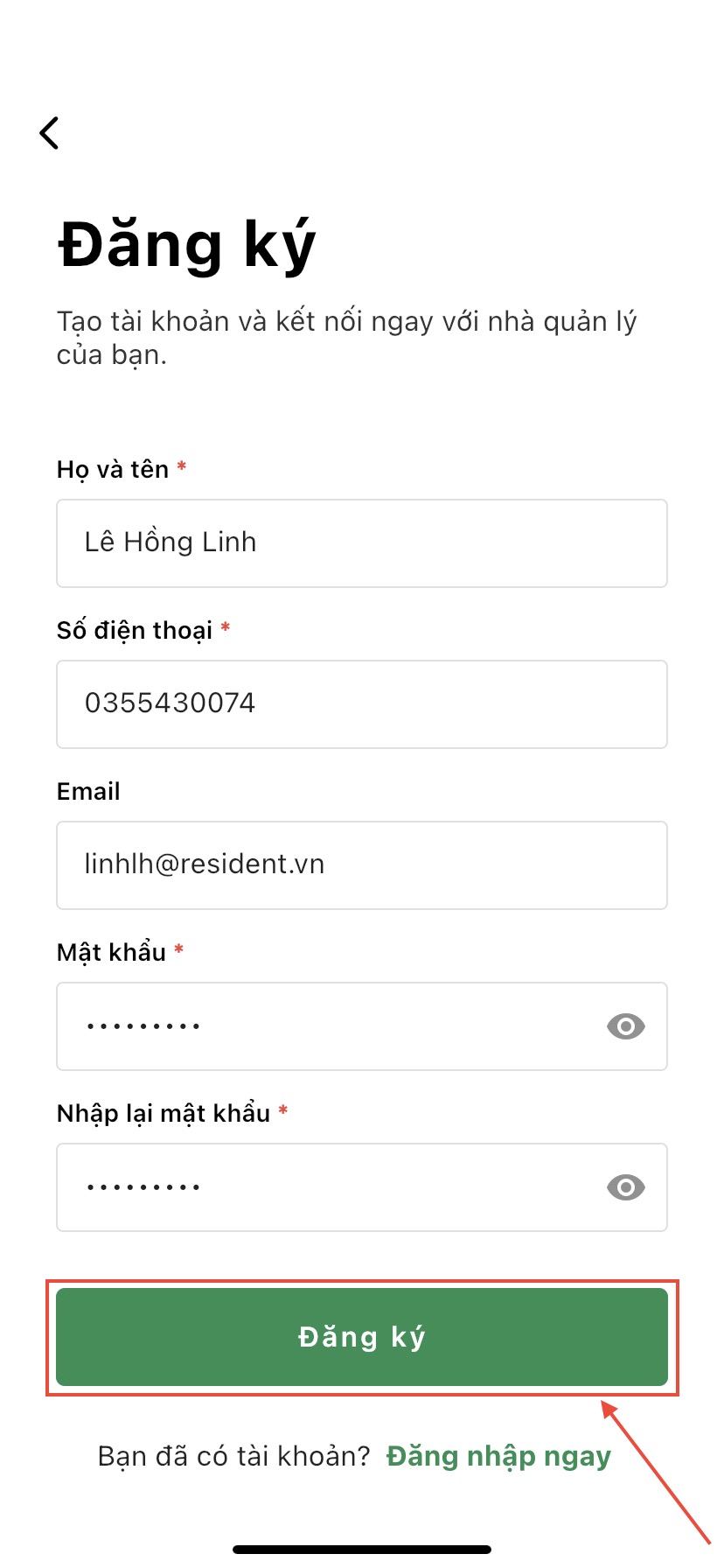Screen dimensions: 724x1568
Task: Reveal the Nhập lại mật khẩu password
Action: [x=625, y=1187]
